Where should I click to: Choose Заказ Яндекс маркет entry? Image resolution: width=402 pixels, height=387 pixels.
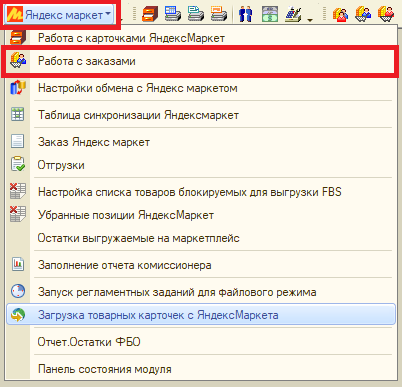(x=201, y=142)
